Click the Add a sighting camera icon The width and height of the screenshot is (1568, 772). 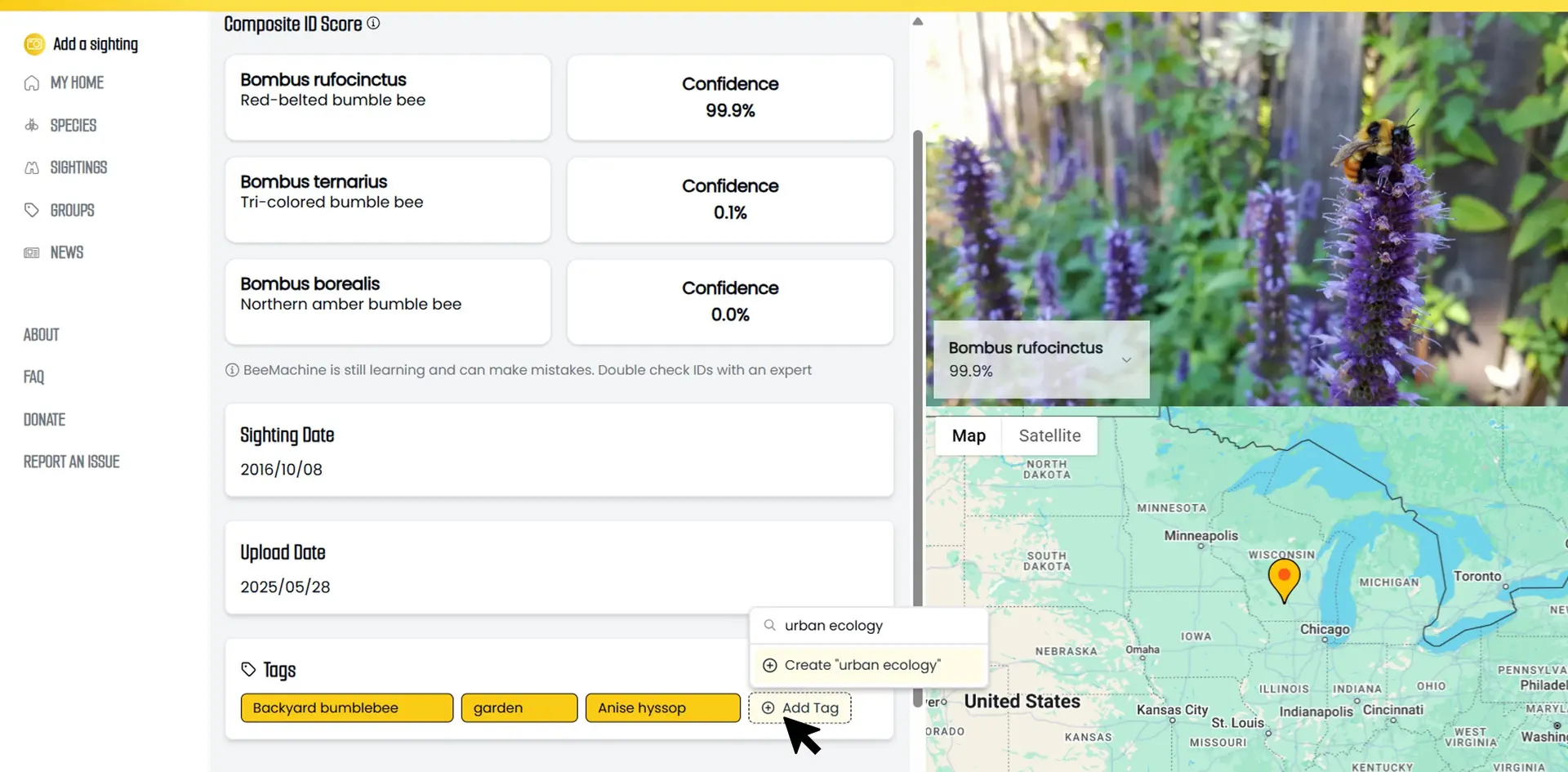(33, 44)
